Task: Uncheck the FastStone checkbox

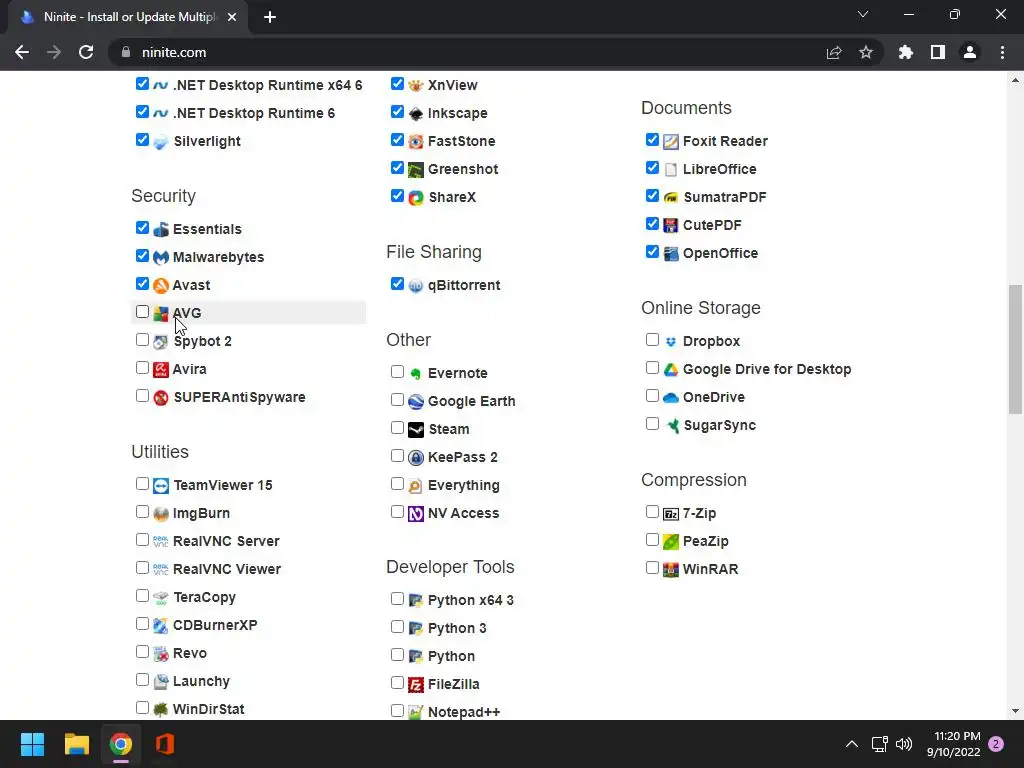Action: (397, 140)
